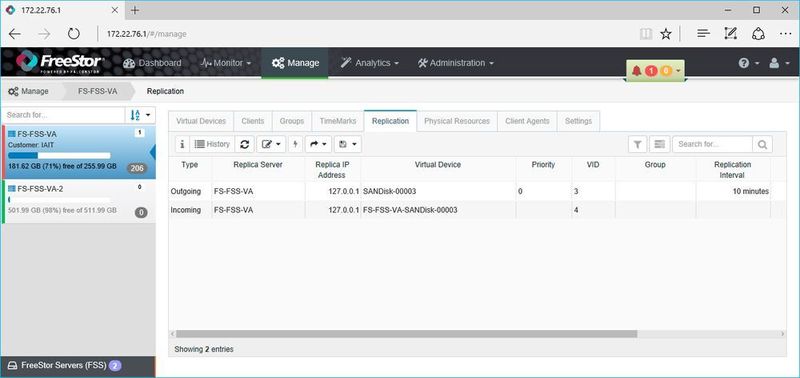This screenshot has height=378, width=800.
Task: Click the red alert count badge
Action: [x=651, y=71]
